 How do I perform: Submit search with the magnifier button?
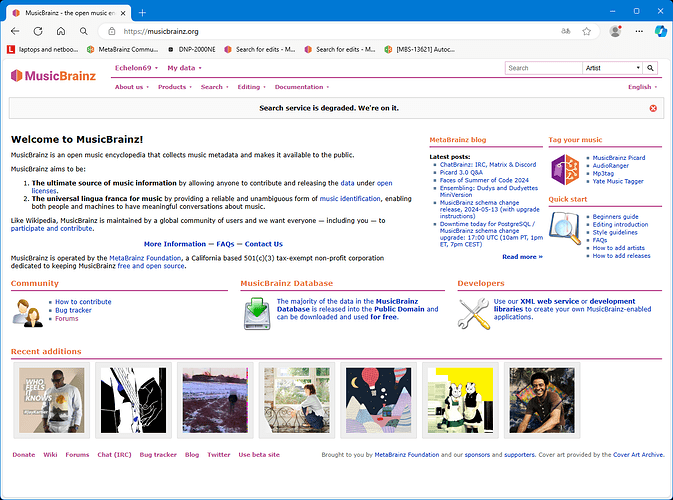(650, 68)
